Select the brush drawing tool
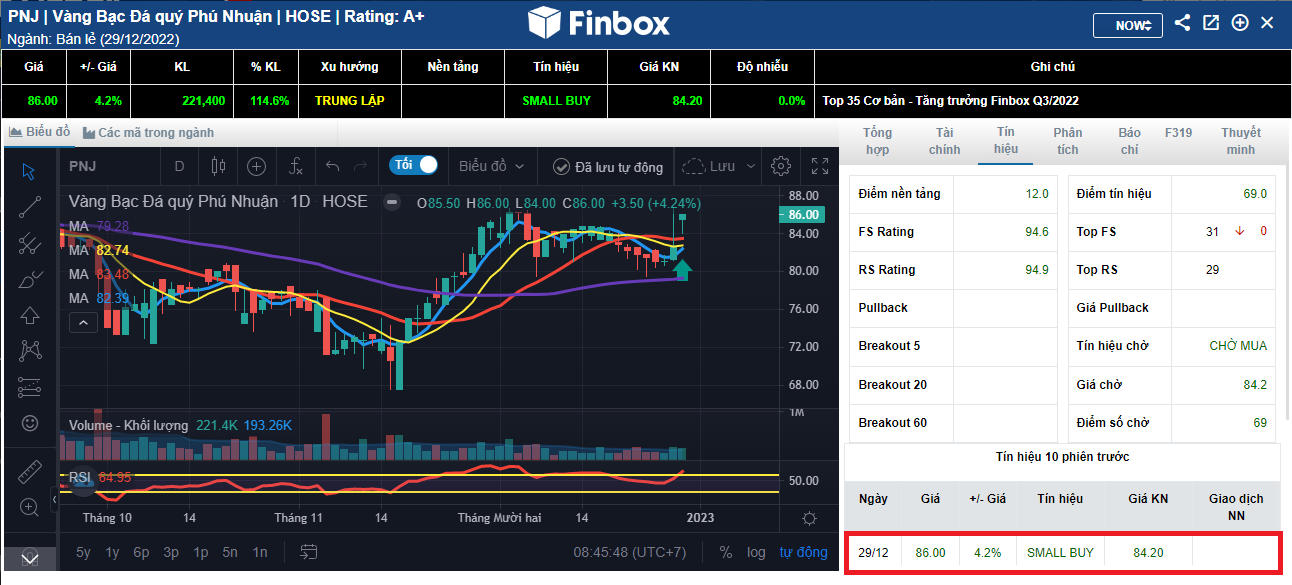The image size is (1292, 585). tap(30, 279)
